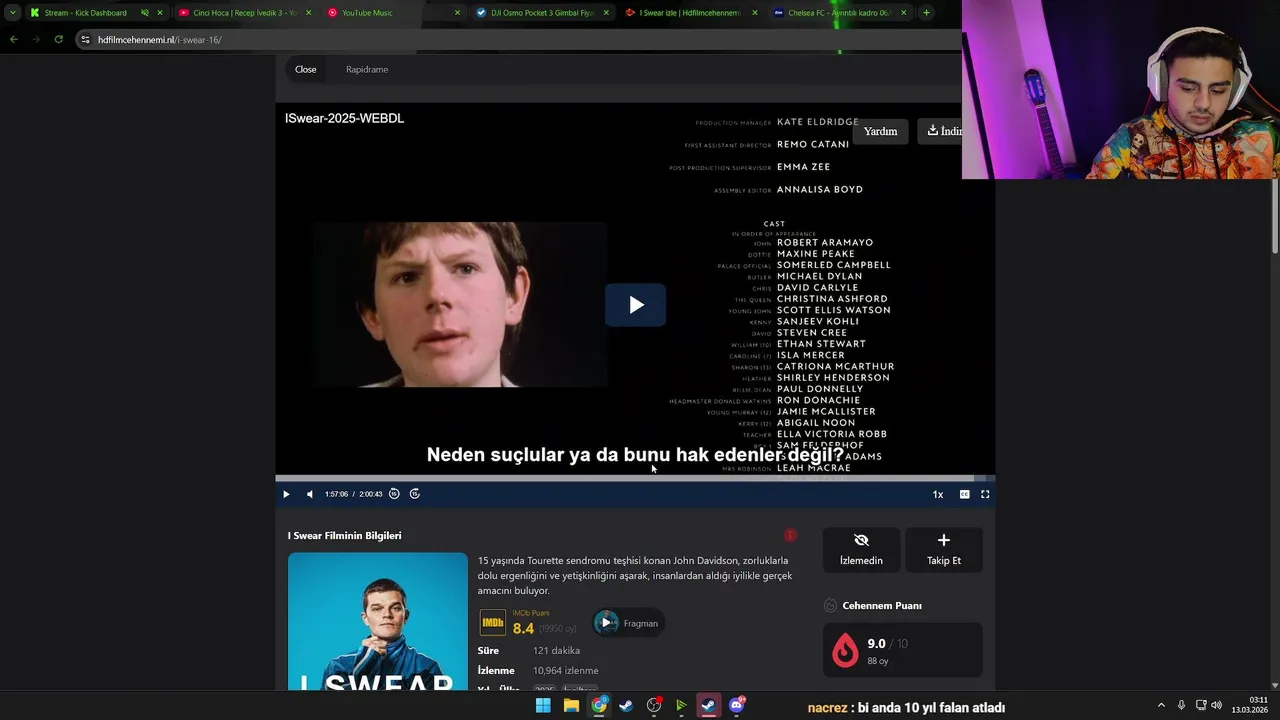Open the volume control in the system tray

[x=1217, y=705]
